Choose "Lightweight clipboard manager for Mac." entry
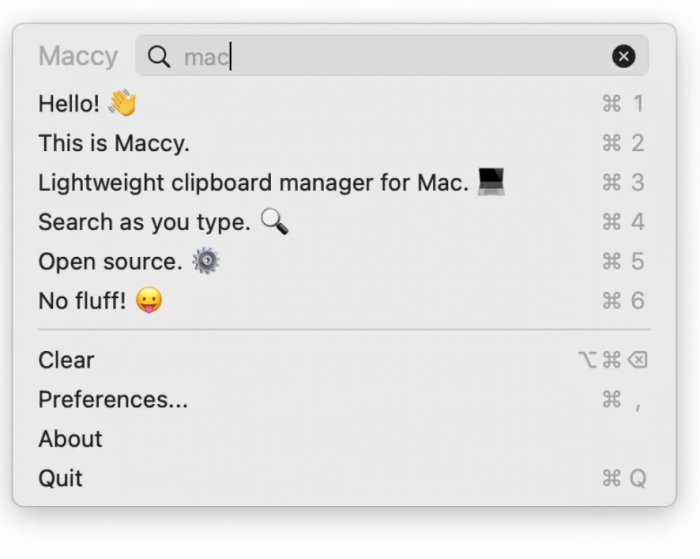The image size is (700, 559). (x=252, y=183)
